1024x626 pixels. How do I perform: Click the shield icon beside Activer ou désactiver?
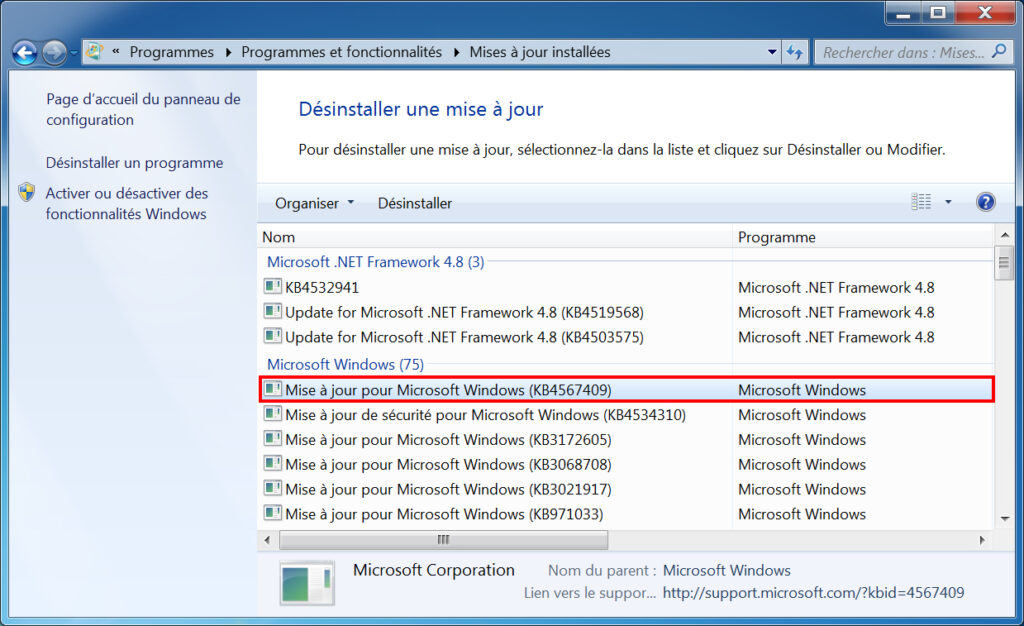(x=27, y=192)
